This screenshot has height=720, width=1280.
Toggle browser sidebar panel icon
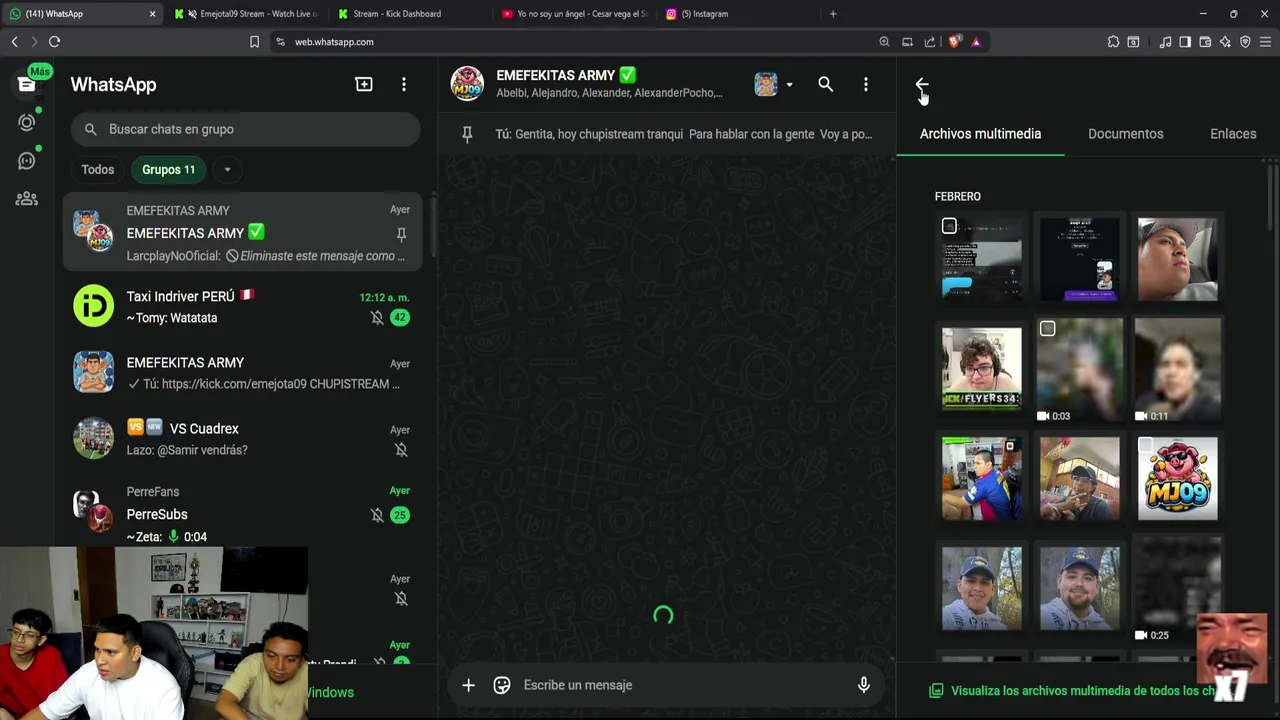1185,41
